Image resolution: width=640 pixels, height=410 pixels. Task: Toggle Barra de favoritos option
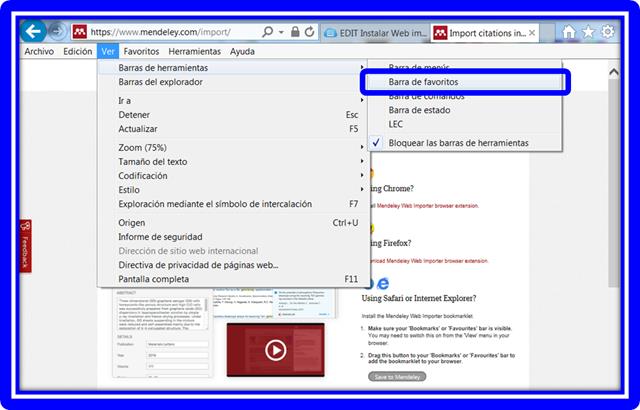464,82
